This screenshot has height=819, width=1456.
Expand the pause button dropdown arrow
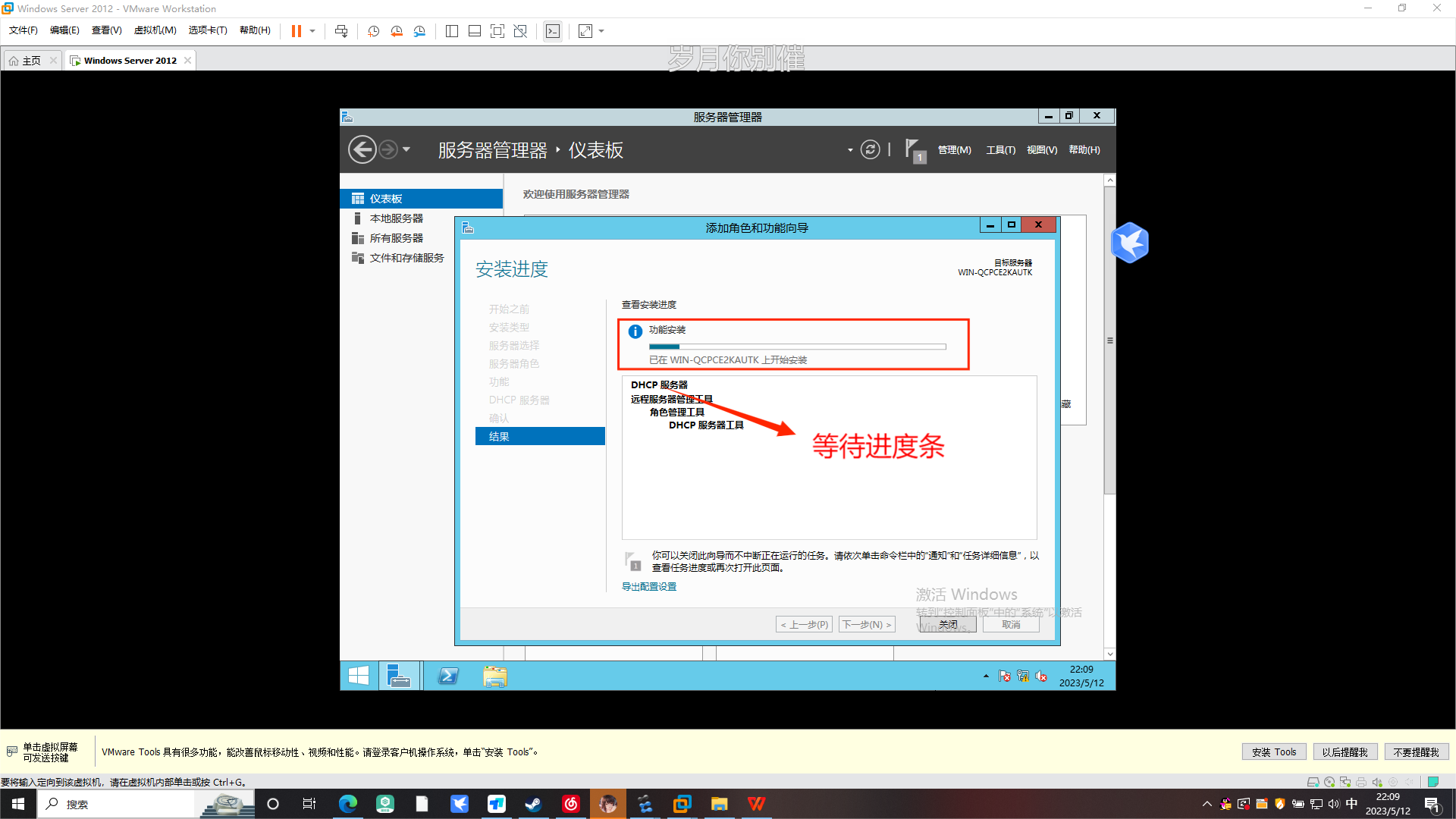pos(312,31)
